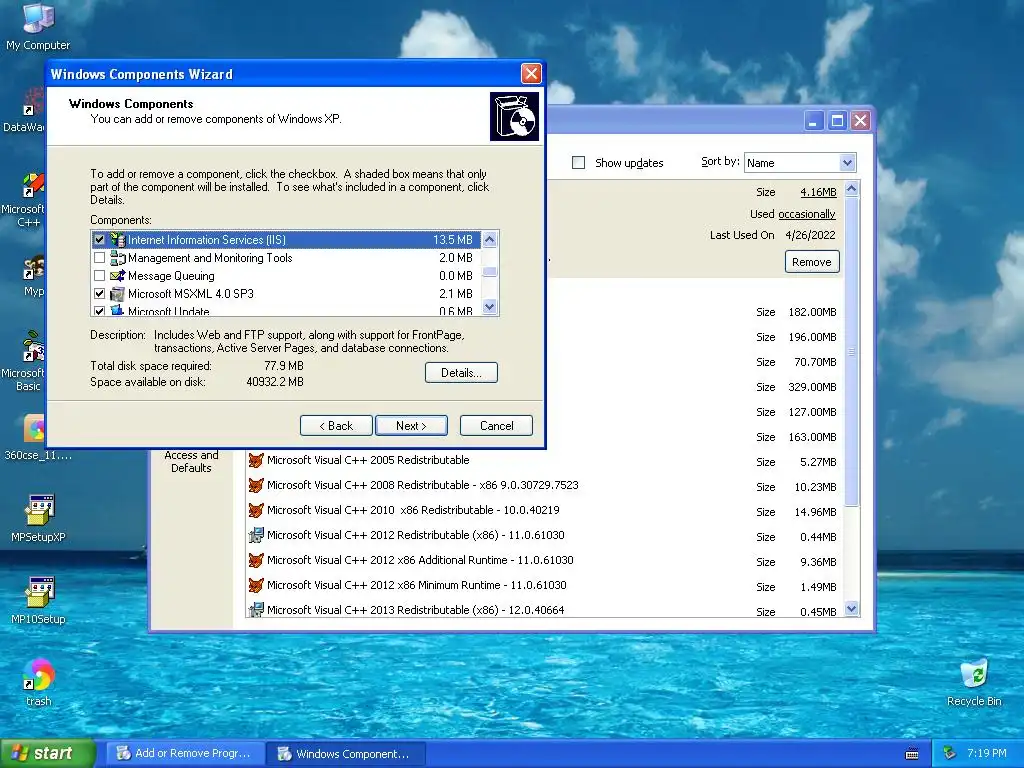Screen dimensions: 1024x768
Task: Click the Microsoft MSXML 4.0 SP3 icon
Action: (118, 294)
